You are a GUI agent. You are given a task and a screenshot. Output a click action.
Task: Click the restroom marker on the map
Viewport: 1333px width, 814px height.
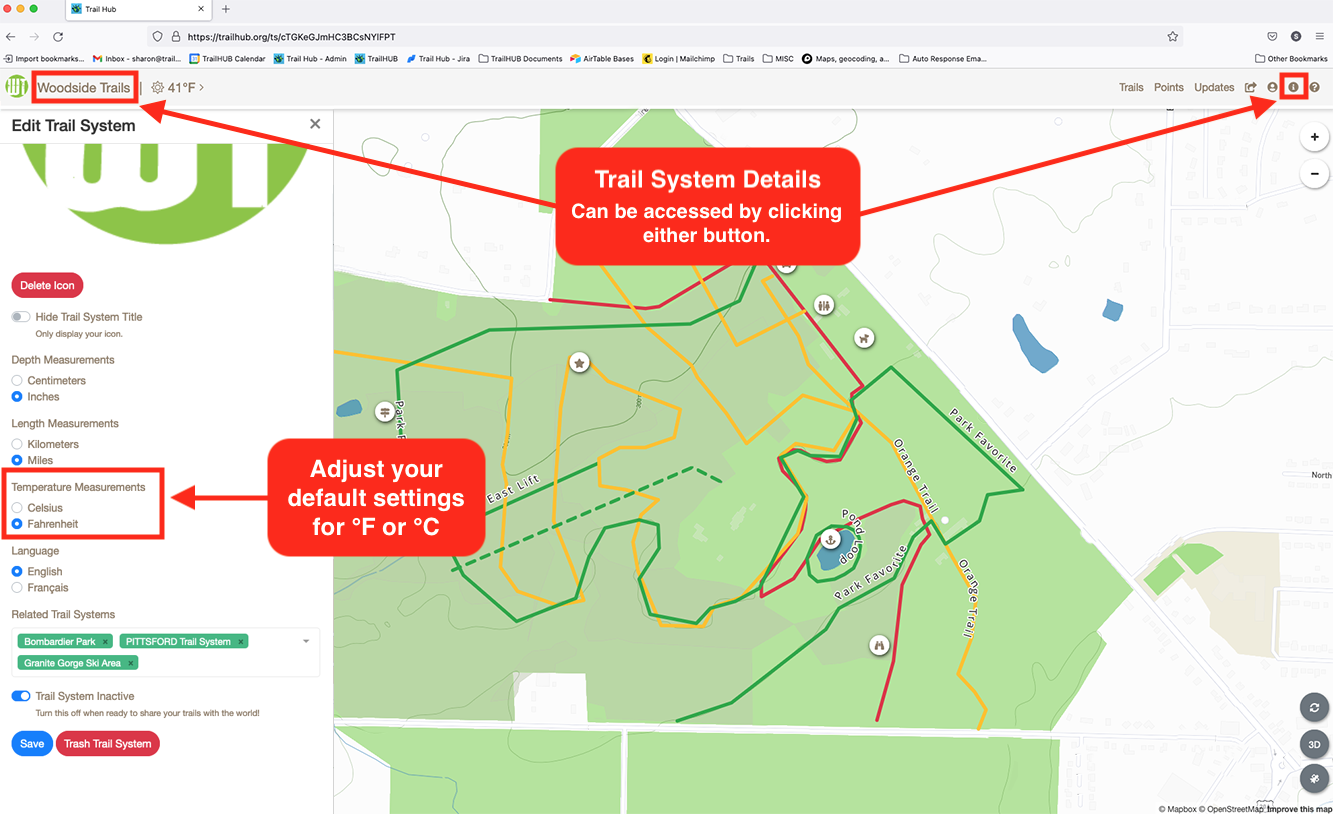pyautogui.click(x=824, y=305)
